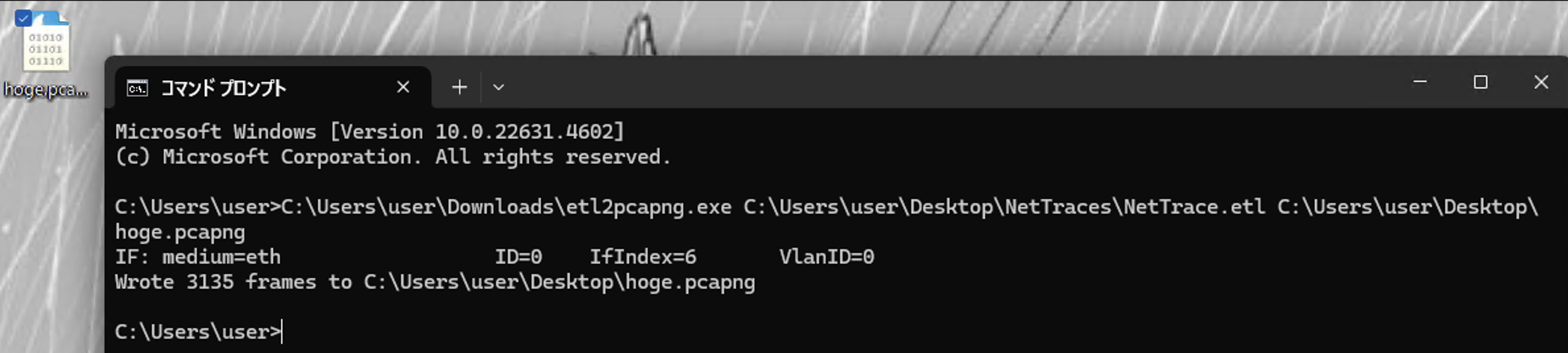Image resolution: width=1568 pixels, height=353 pixels.
Task: Click the Microsoft Corporation copyright line
Action: click(x=393, y=157)
